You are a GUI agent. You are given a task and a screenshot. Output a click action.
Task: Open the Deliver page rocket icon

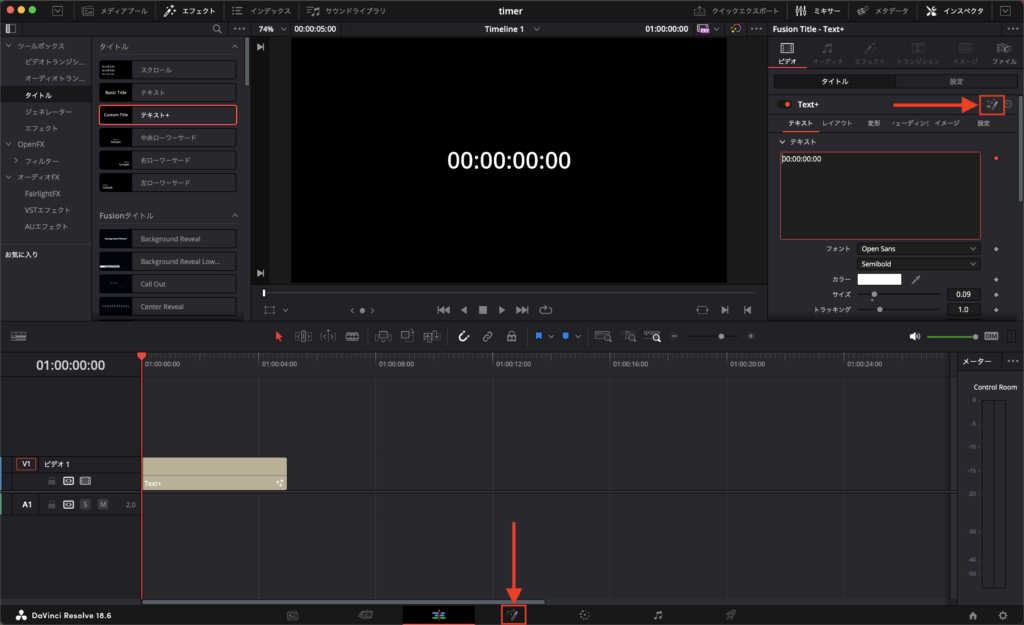point(731,614)
